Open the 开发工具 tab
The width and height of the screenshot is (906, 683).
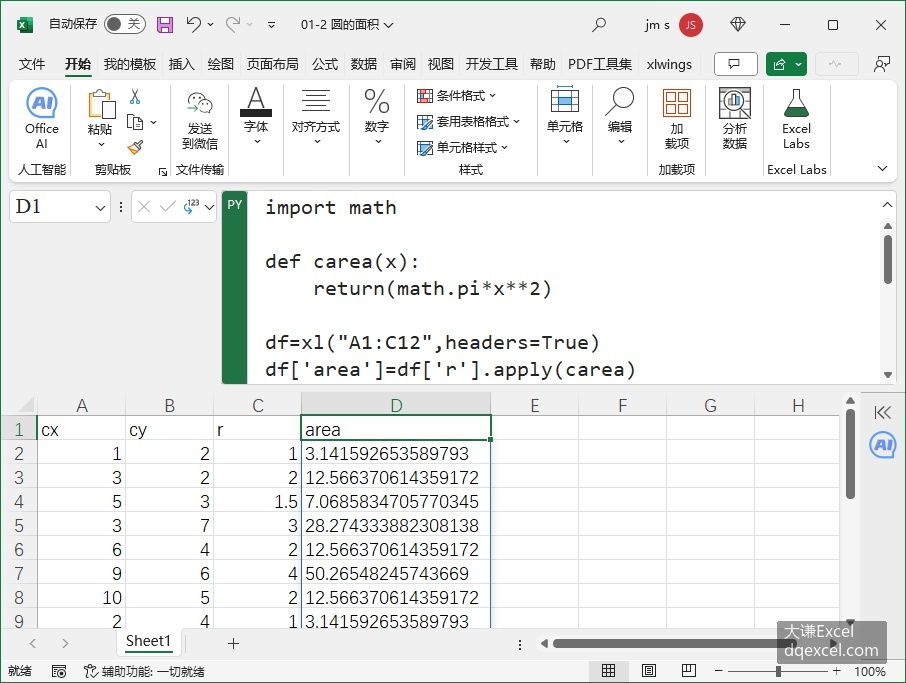point(492,64)
